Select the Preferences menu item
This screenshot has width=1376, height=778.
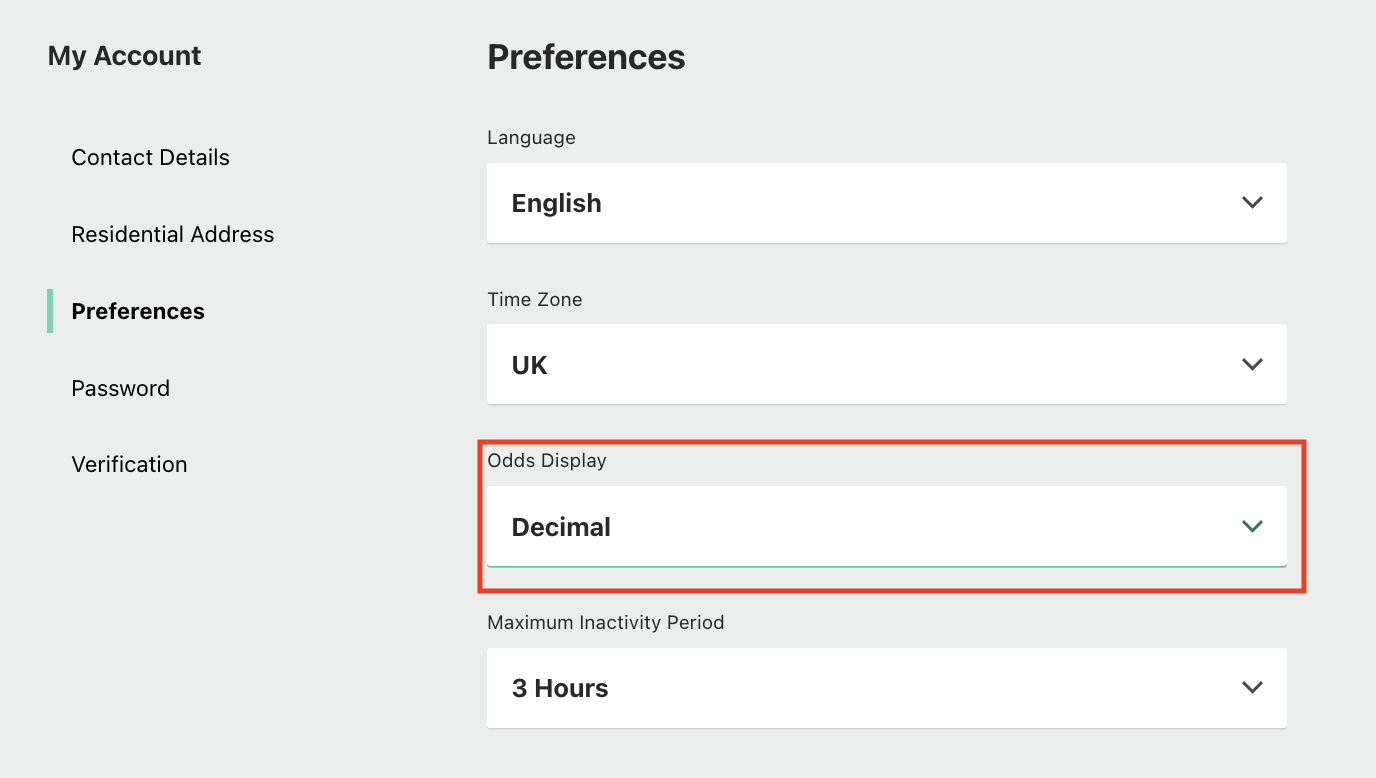pyautogui.click(x=137, y=311)
